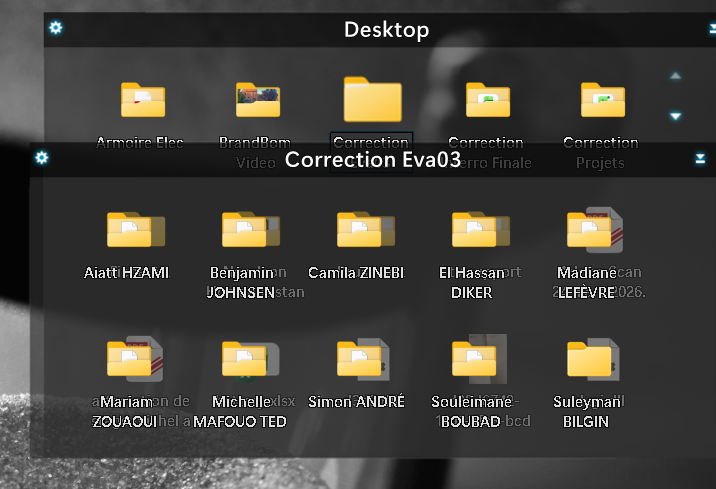Click the Camila ZINEBI name label
The width and height of the screenshot is (716, 489).
coord(356,273)
